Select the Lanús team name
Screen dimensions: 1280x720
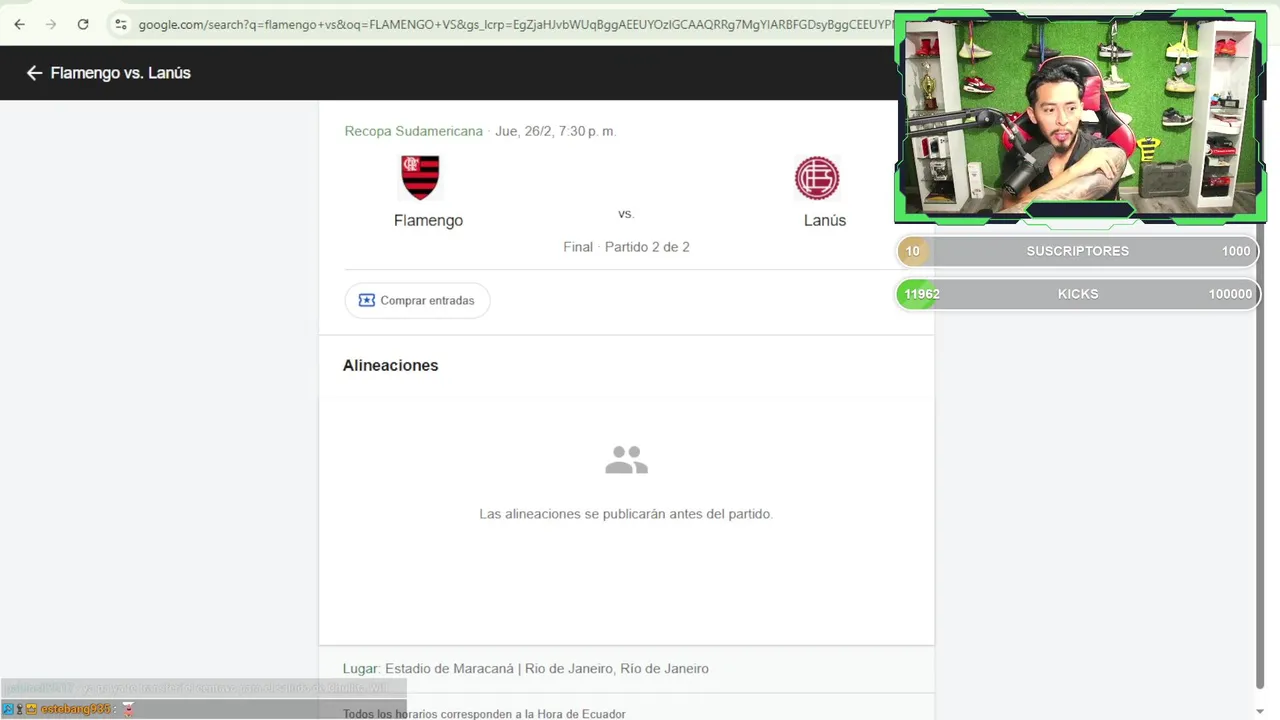click(825, 220)
